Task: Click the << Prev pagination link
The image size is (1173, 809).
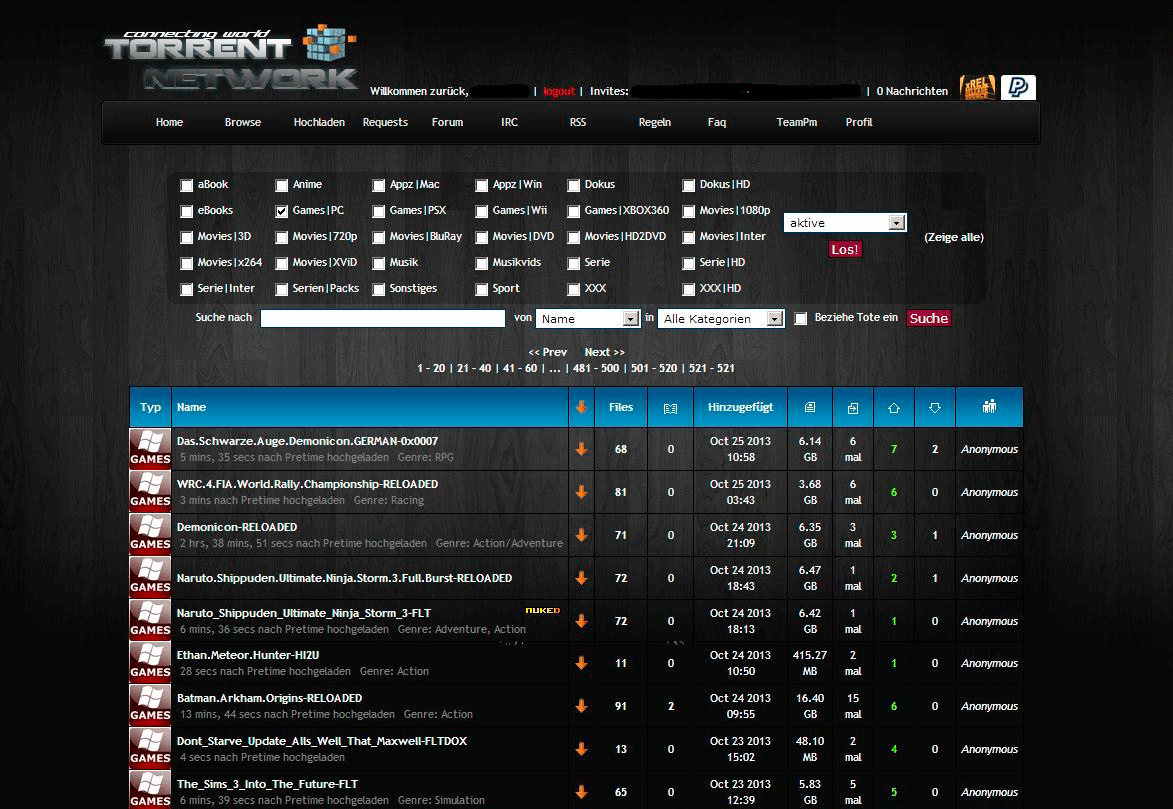Action: coord(548,352)
